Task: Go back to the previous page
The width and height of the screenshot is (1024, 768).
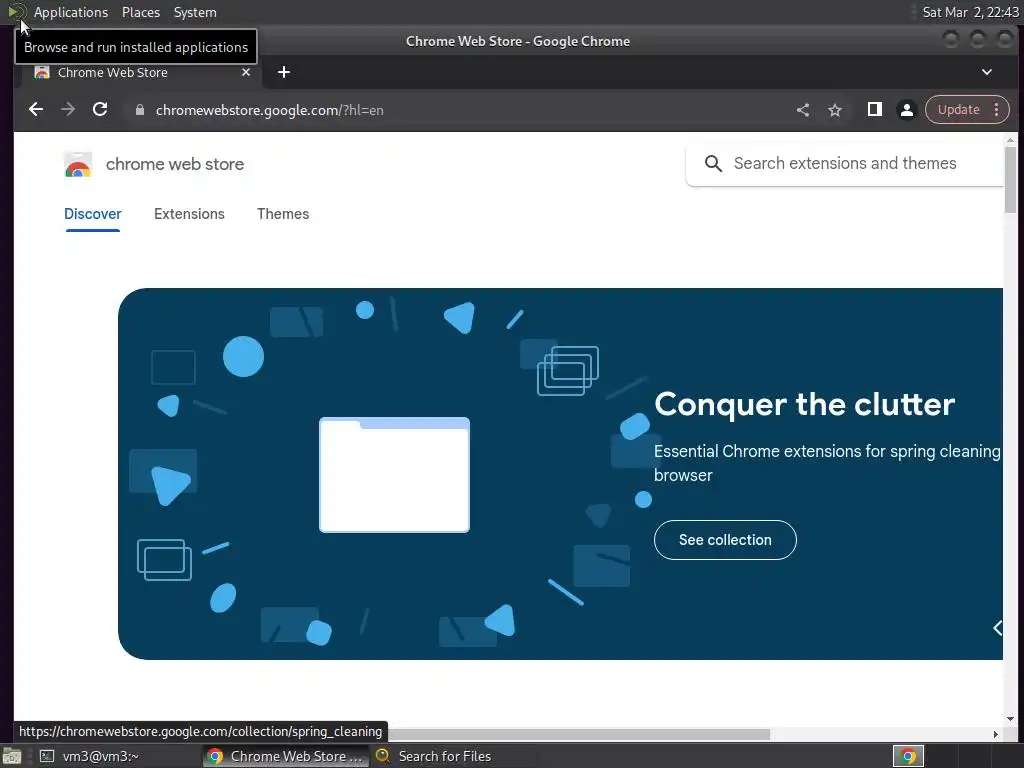Action: 36,110
